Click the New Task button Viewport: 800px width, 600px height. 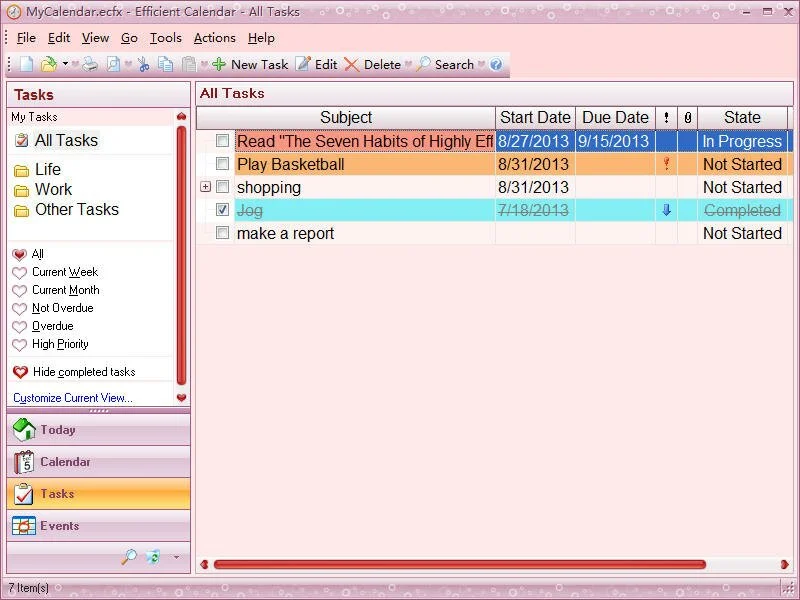pos(250,65)
